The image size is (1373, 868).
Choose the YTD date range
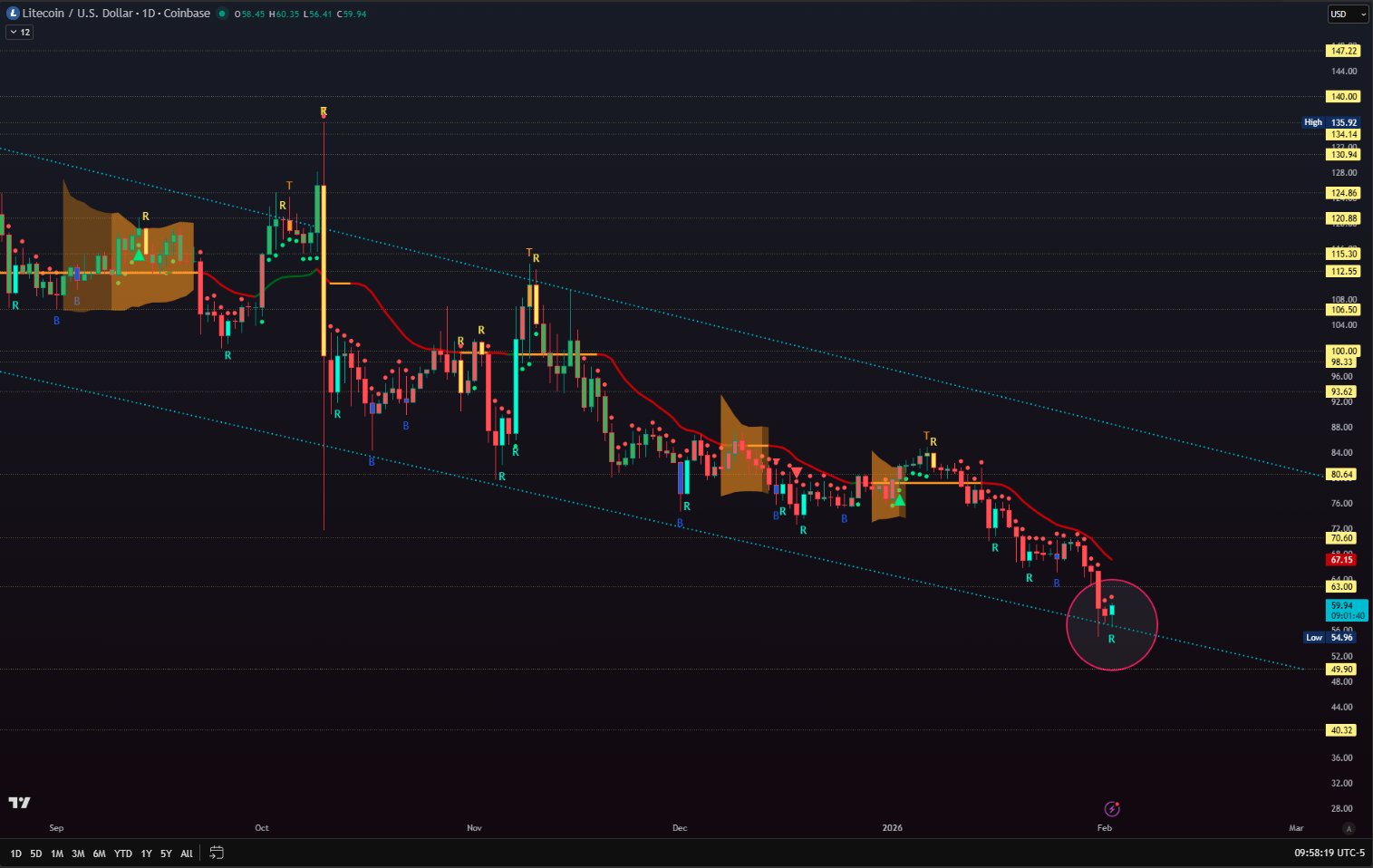click(x=123, y=854)
